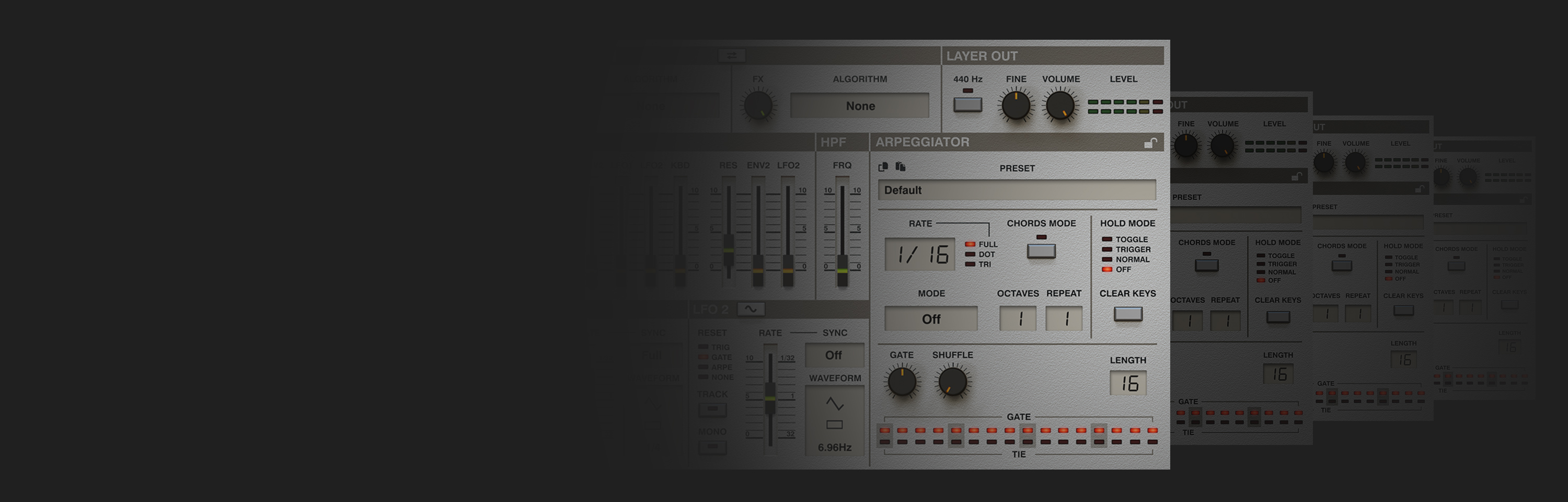Select TOGGLE hold mode
1568x502 pixels.
click(x=1125, y=239)
